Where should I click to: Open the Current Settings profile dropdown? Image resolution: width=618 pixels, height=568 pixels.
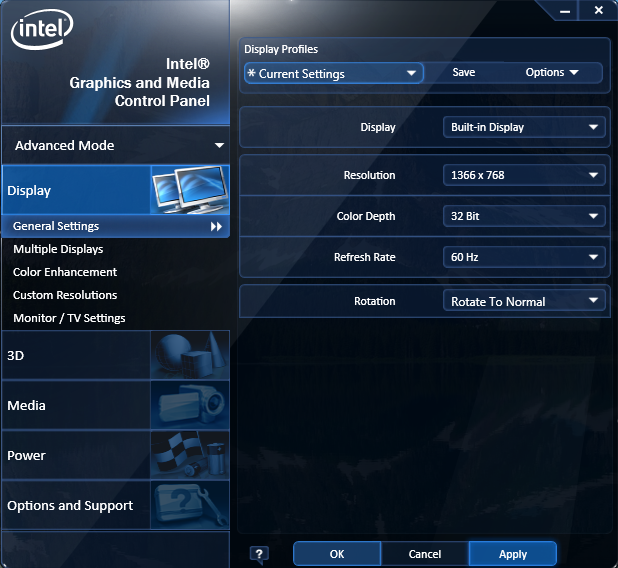(334, 73)
